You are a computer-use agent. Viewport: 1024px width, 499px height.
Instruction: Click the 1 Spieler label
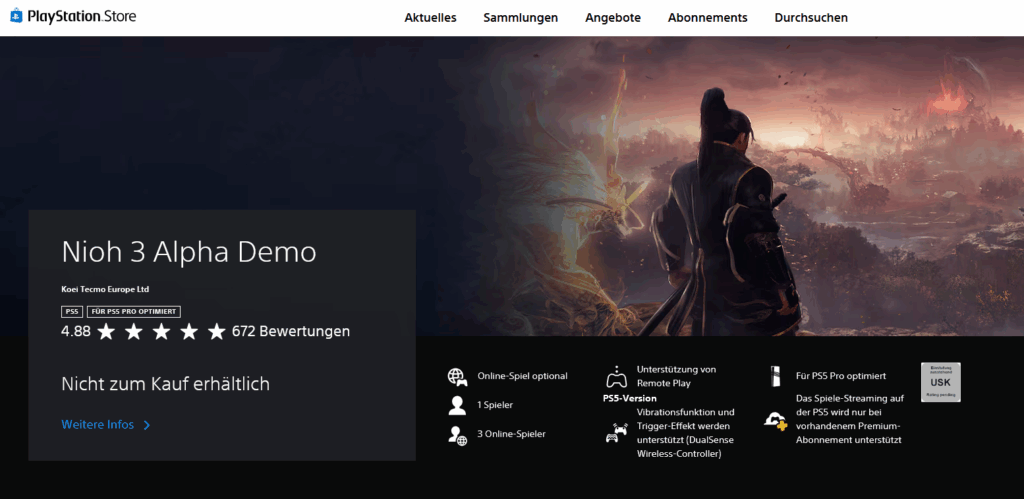(495, 405)
